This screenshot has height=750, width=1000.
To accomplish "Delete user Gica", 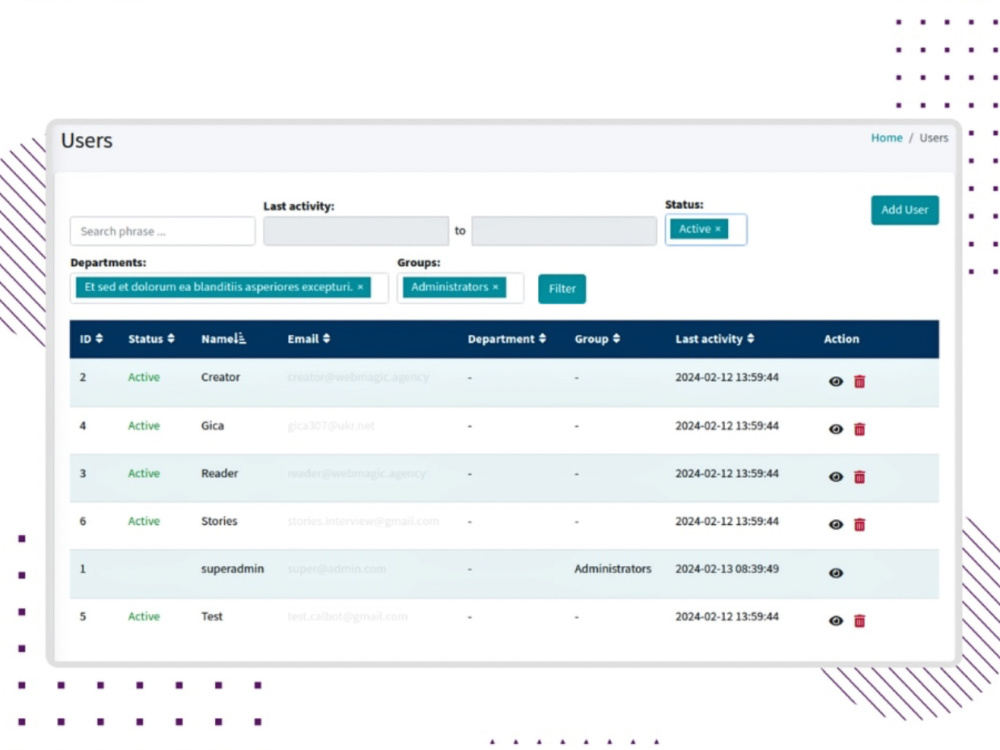I will click(x=859, y=429).
